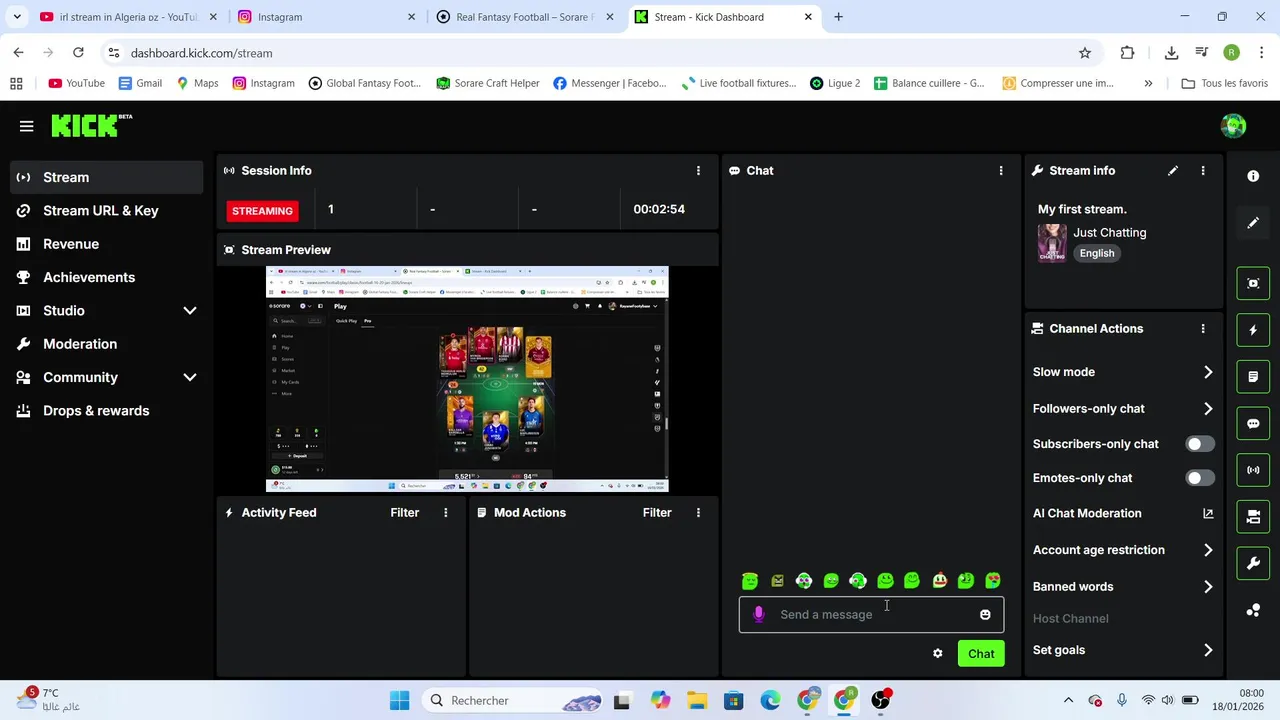The width and height of the screenshot is (1280, 720).
Task: Click the Kick logo
Action: pyautogui.click(x=91, y=125)
